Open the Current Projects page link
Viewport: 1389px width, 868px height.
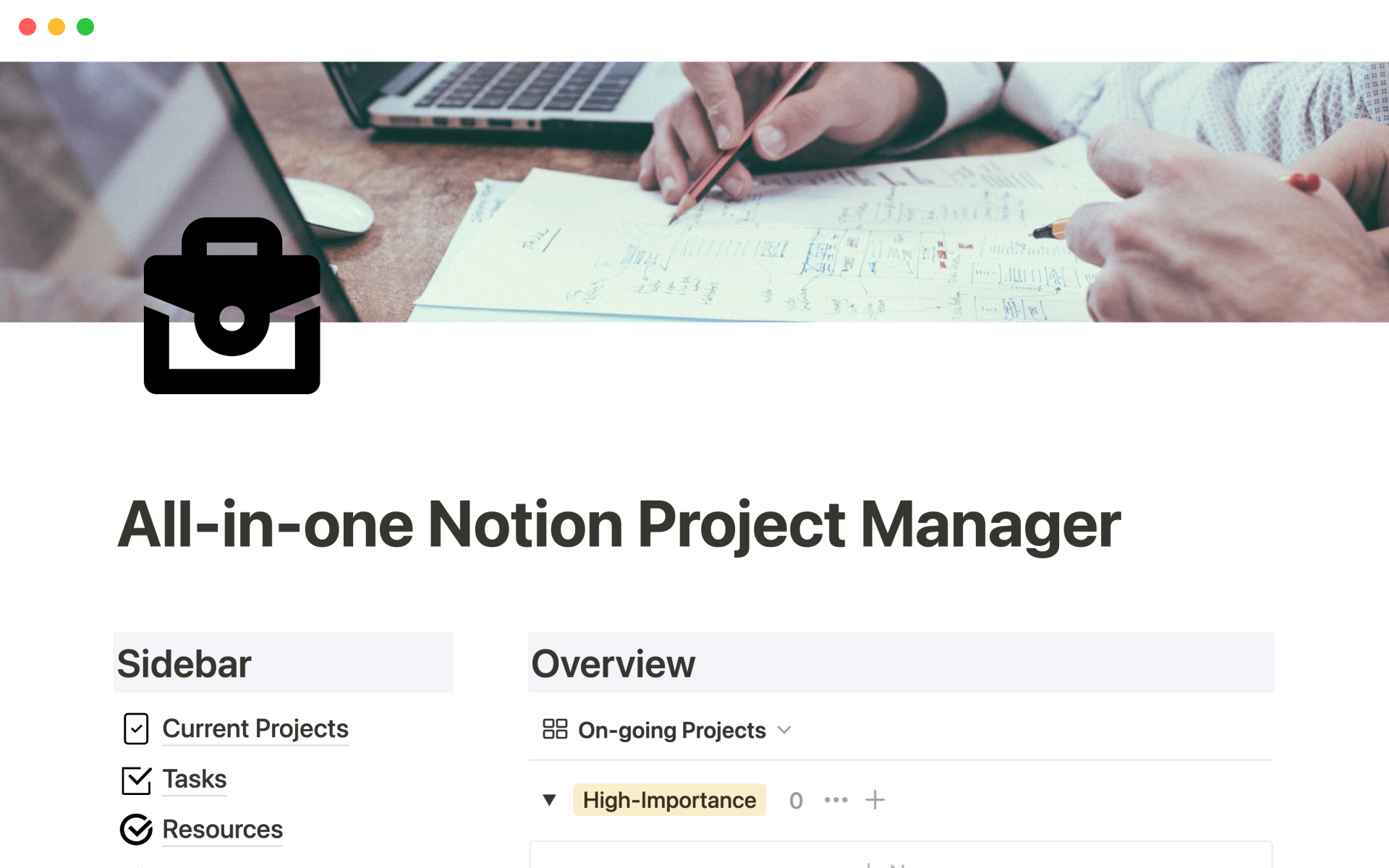(255, 728)
